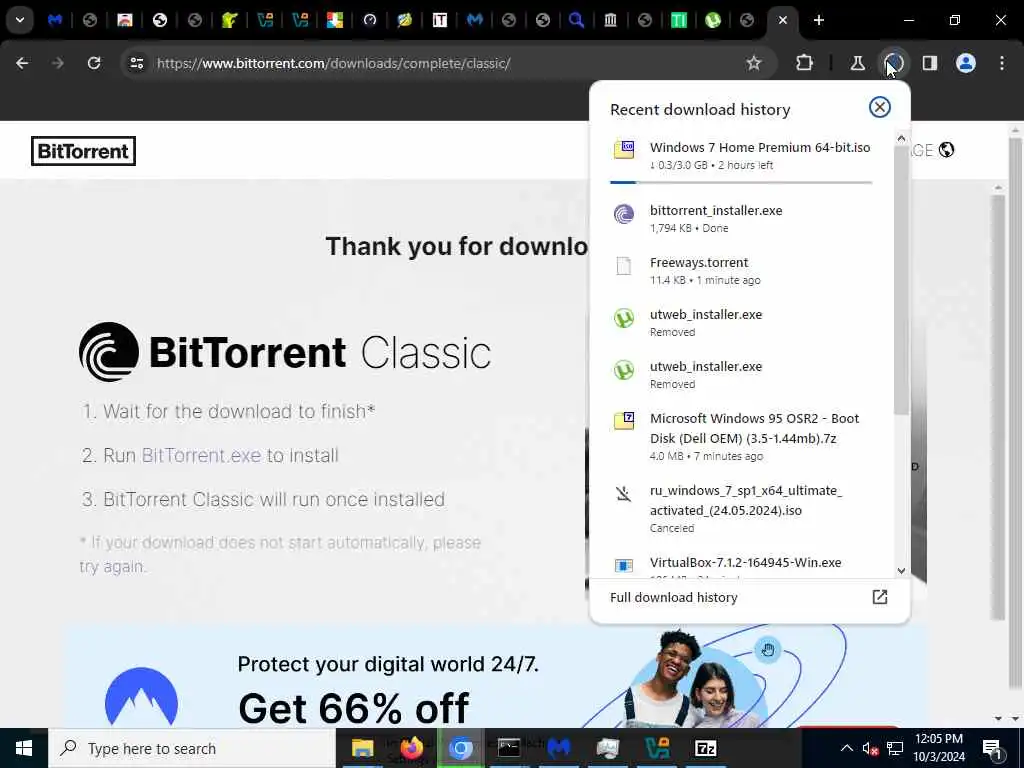
Task: Open Chrome Labs flask icon
Action: pos(857,63)
